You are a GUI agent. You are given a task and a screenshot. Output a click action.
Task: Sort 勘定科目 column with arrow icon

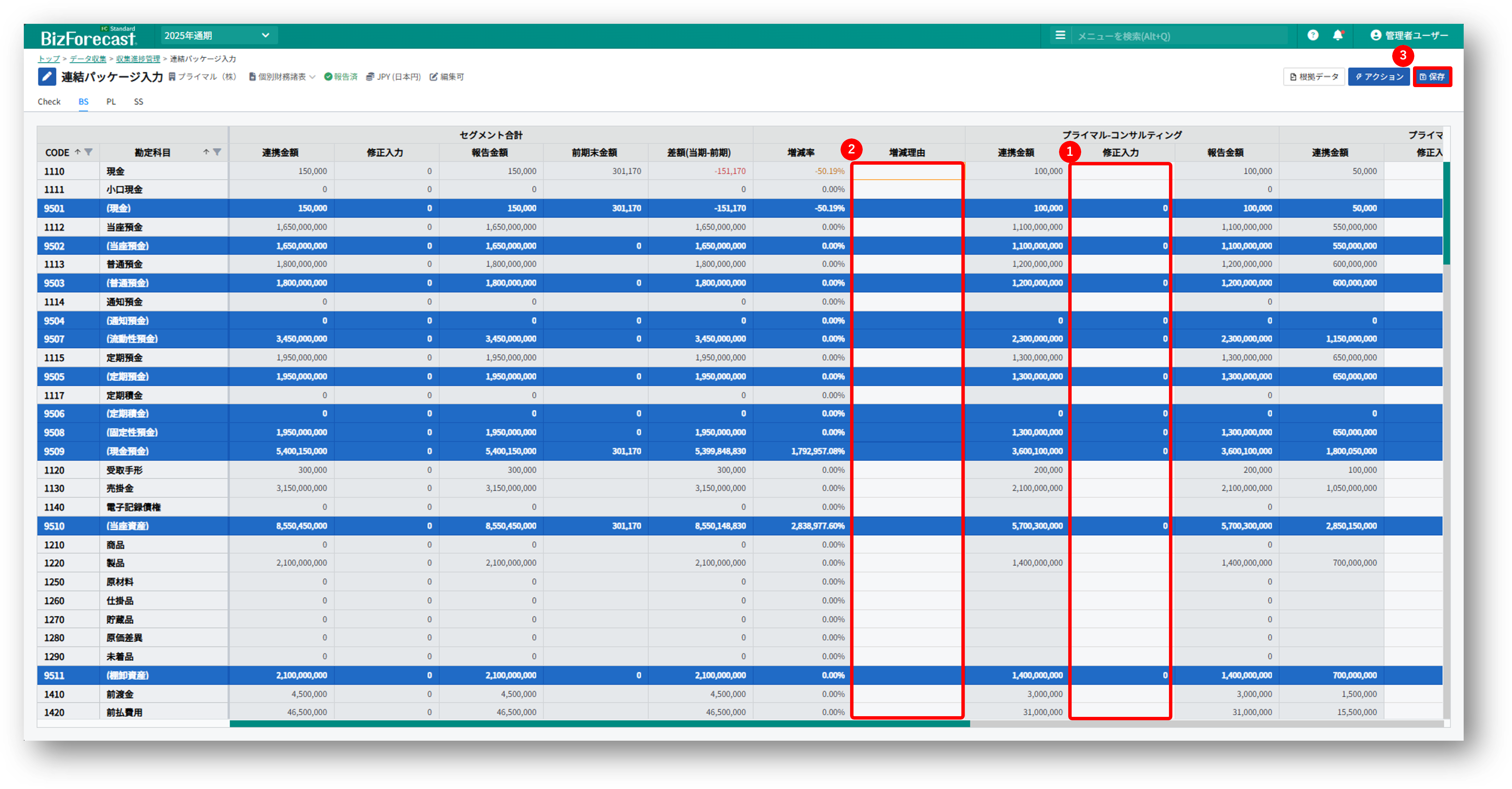pyautogui.click(x=206, y=152)
